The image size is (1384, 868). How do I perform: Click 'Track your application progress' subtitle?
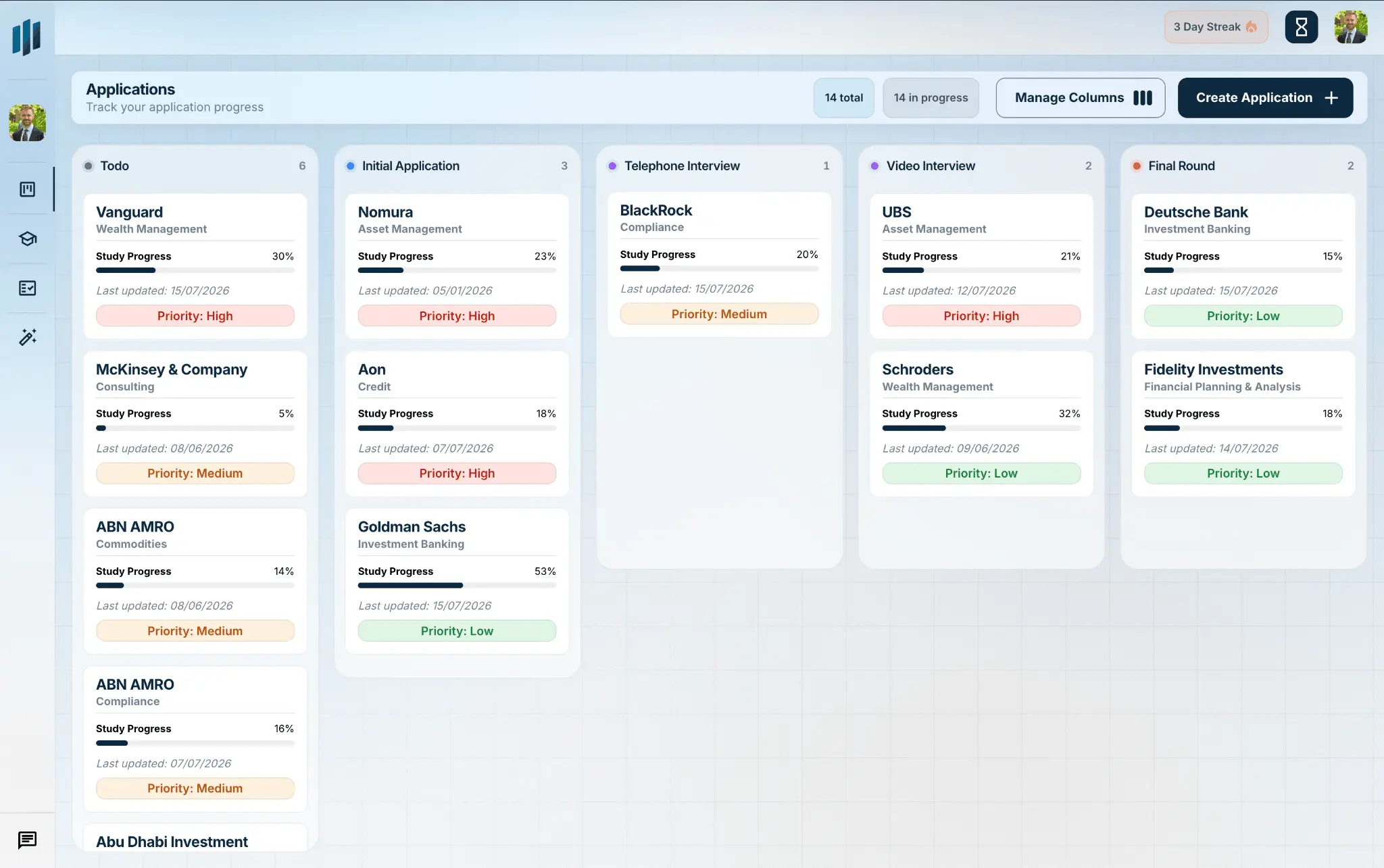[x=174, y=107]
